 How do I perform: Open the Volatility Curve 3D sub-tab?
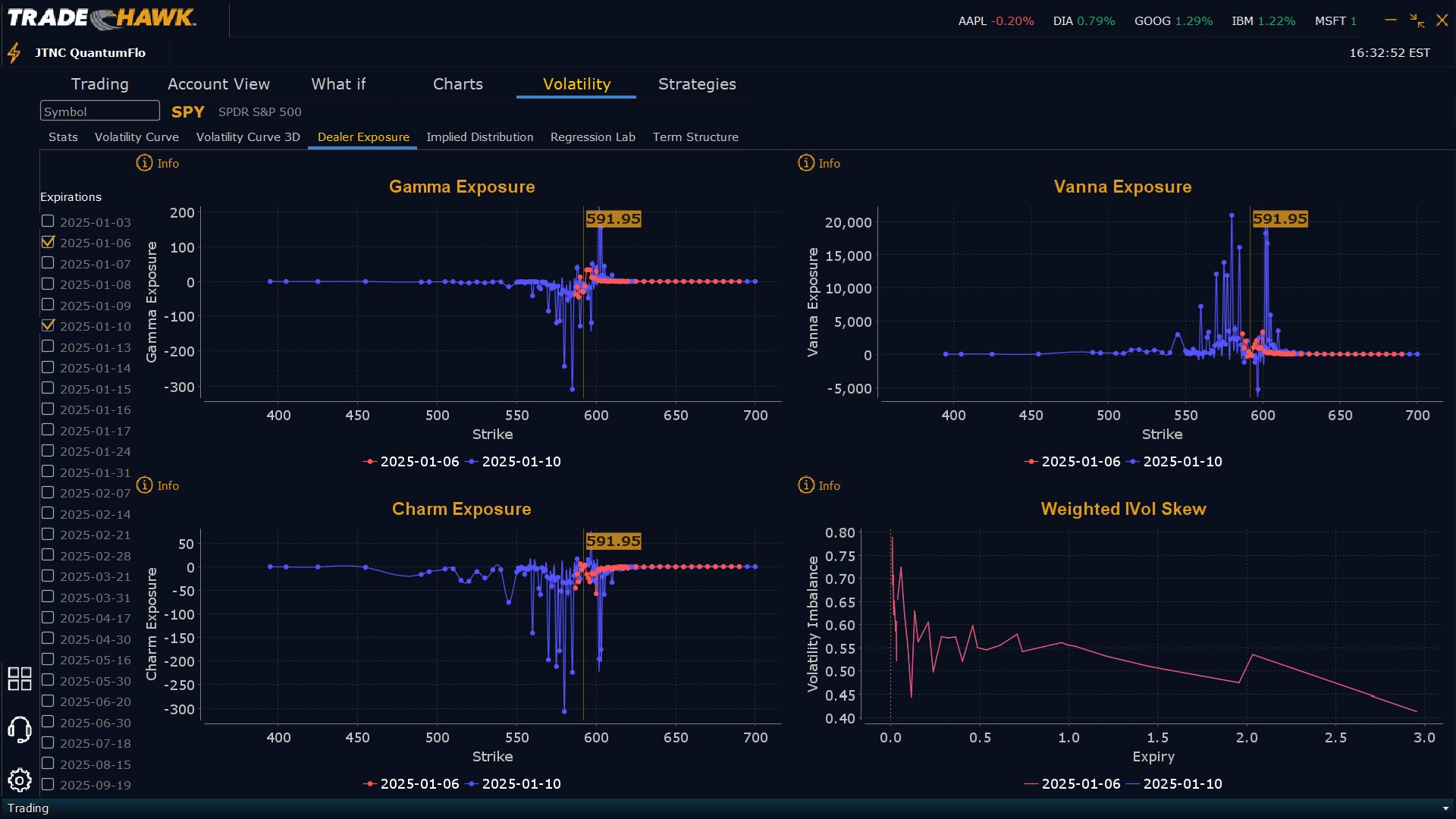(x=248, y=137)
